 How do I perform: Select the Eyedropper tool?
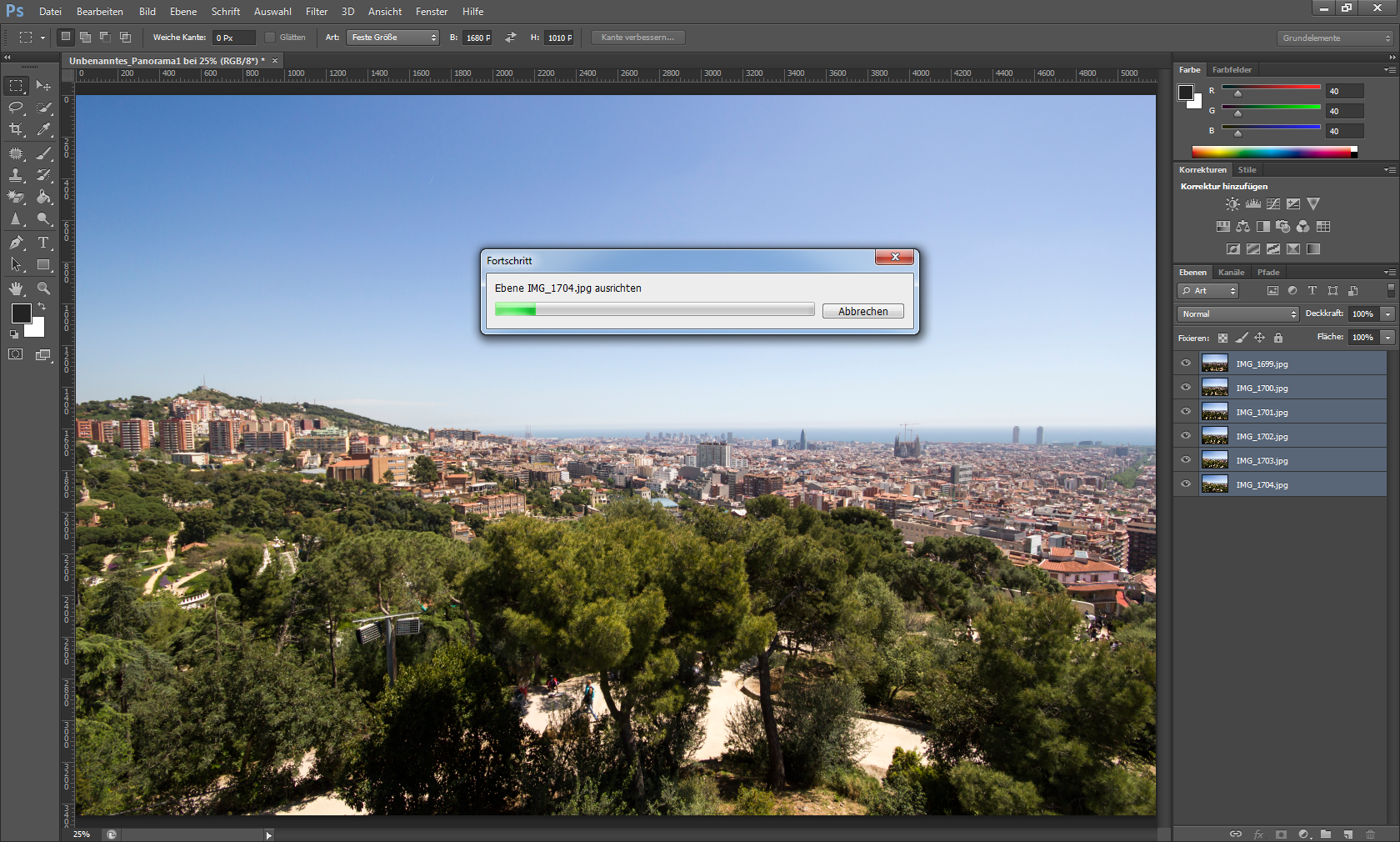pos(43,129)
